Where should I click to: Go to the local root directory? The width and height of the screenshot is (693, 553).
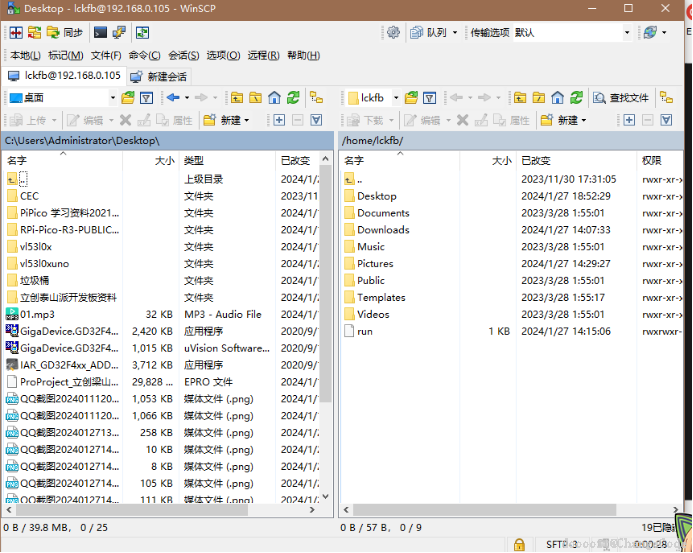point(255,98)
